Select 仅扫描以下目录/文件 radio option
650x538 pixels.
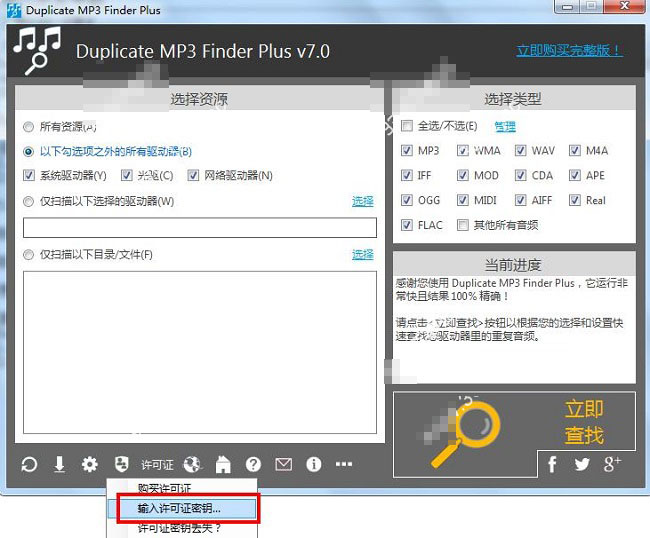pos(28,254)
